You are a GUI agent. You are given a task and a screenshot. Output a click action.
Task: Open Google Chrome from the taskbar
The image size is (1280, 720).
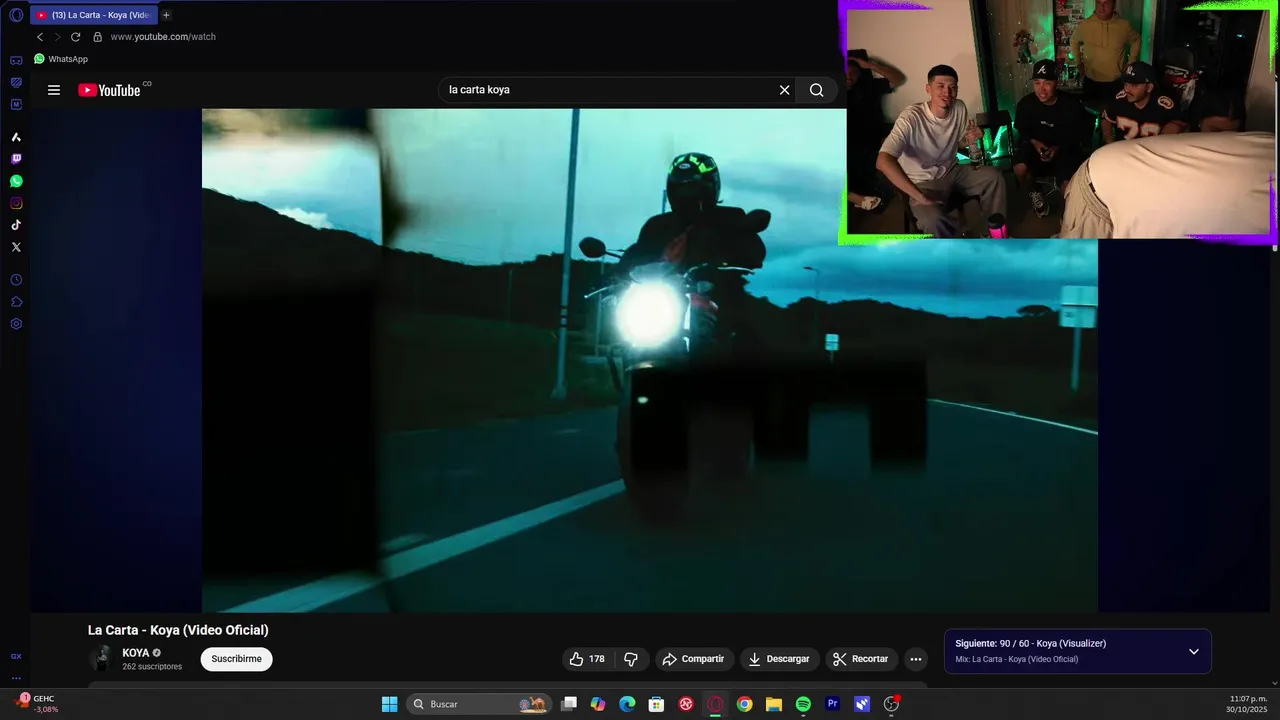(744, 704)
